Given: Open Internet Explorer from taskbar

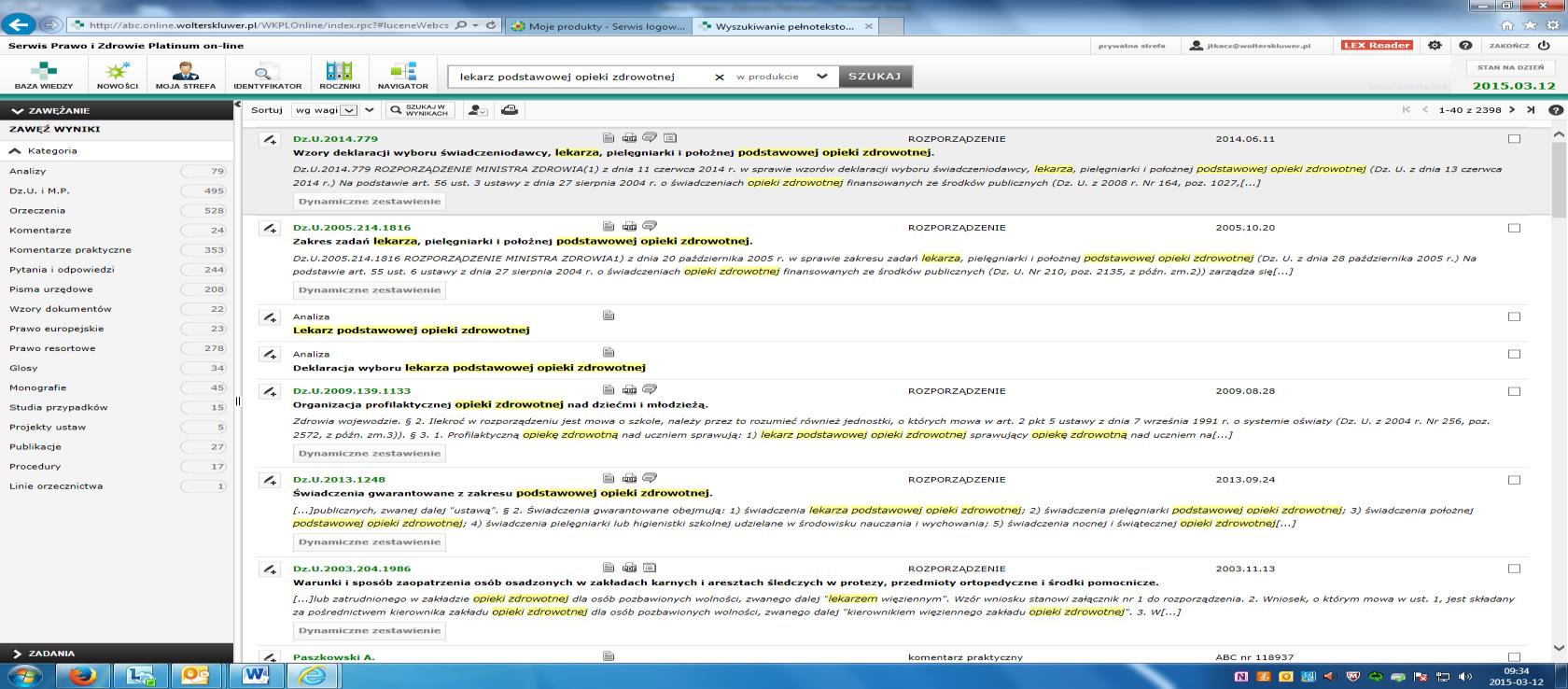Looking at the screenshot, I should pos(312,675).
